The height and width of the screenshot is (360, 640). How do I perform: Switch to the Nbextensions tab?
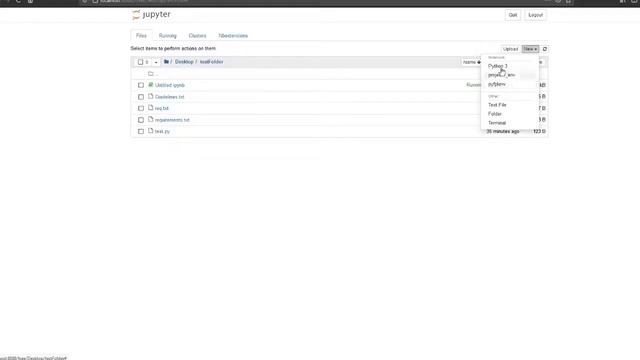click(x=233, y=36)
